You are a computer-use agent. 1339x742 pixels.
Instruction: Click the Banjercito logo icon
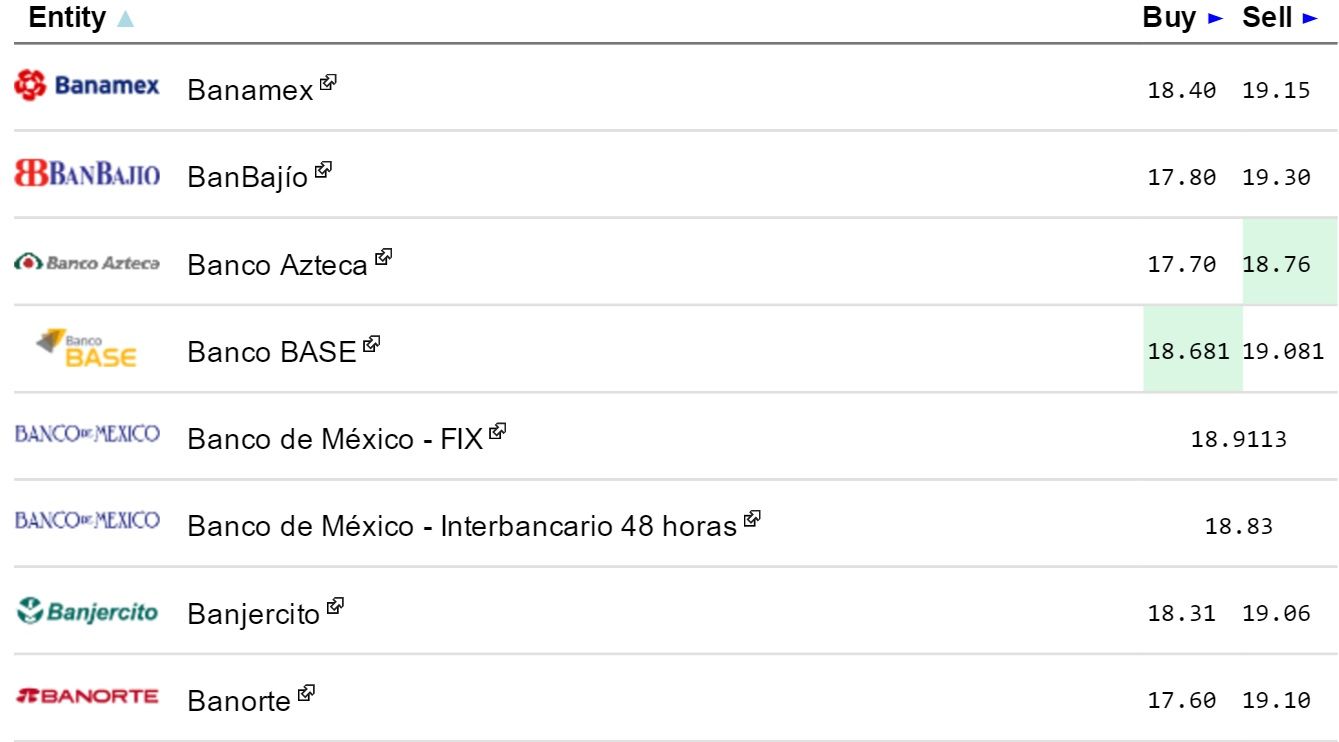[x=87, y=611]
